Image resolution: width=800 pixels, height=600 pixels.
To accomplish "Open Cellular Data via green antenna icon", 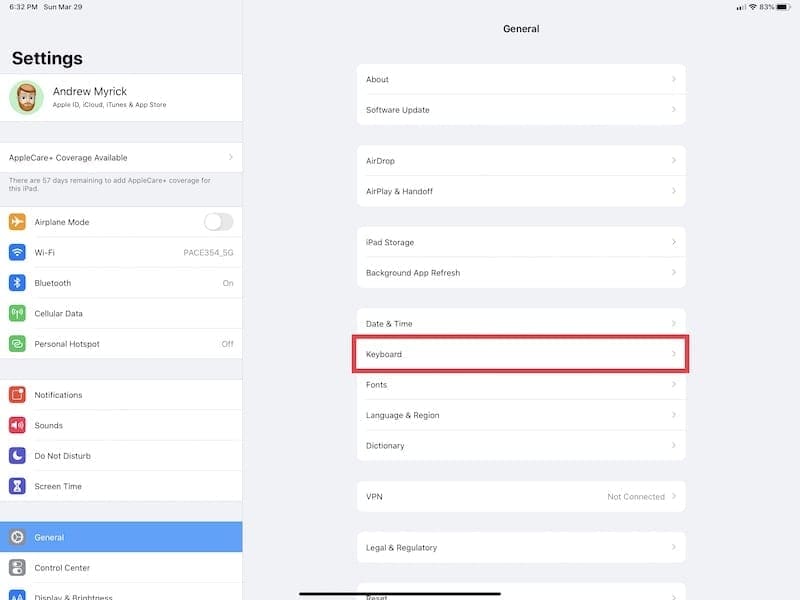I will click(17, 313).
